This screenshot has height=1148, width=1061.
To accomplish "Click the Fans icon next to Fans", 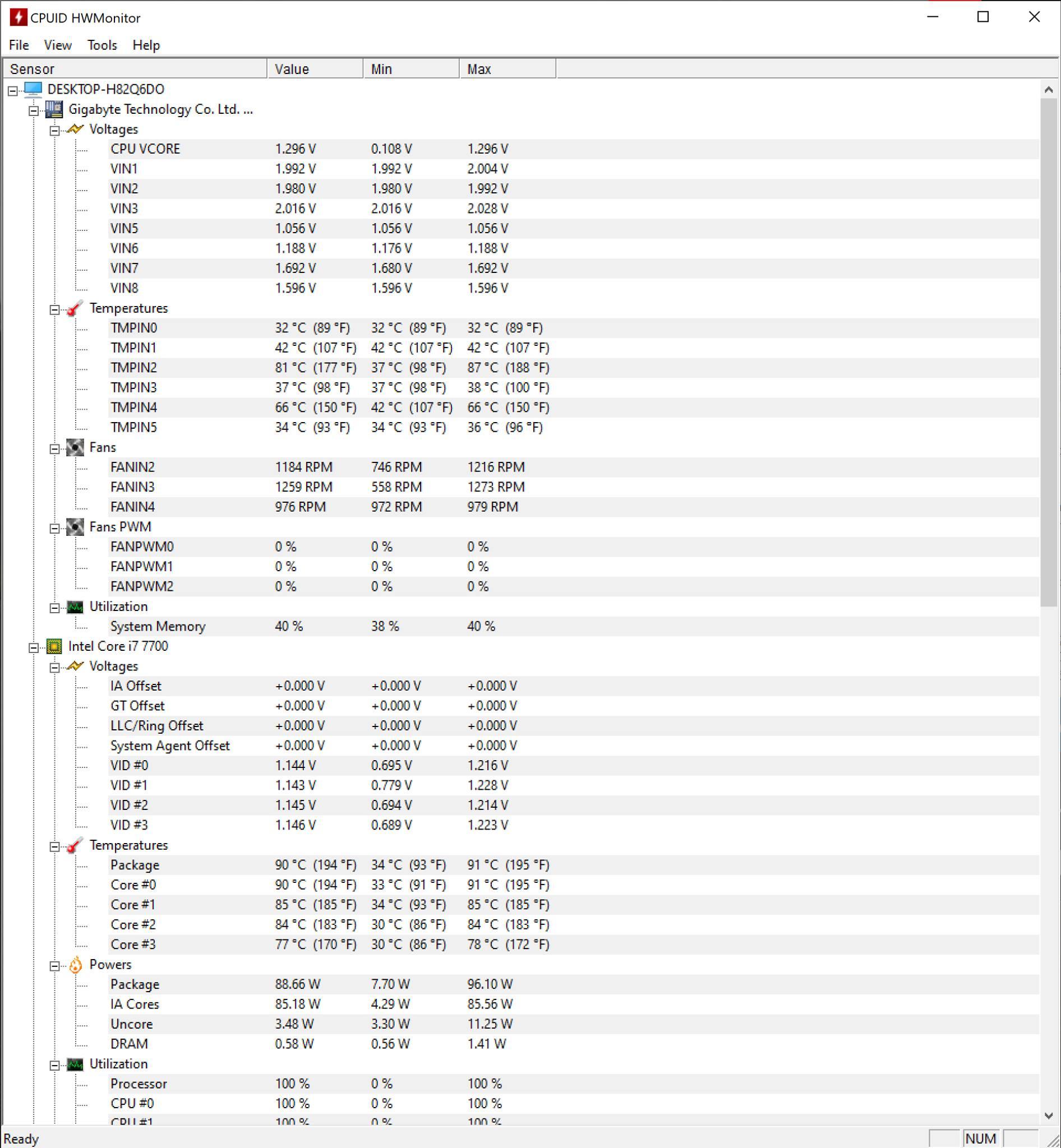I will pyautogui.click(x=75, y=447).
